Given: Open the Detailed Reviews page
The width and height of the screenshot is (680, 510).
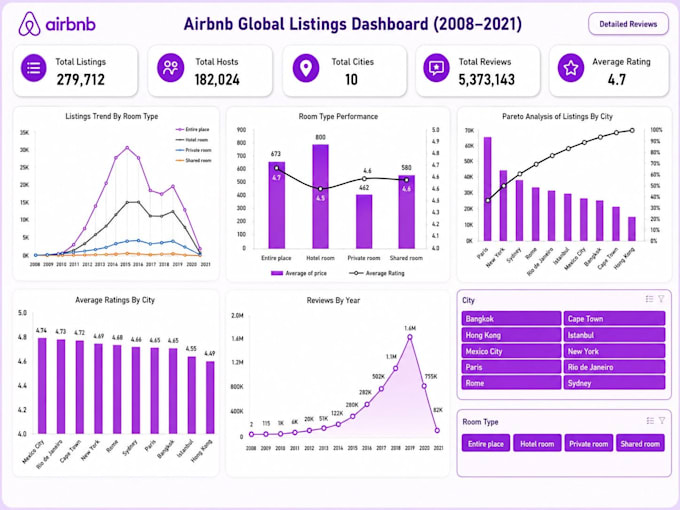Looking at the screenshot, I should (x=628, y=24).
